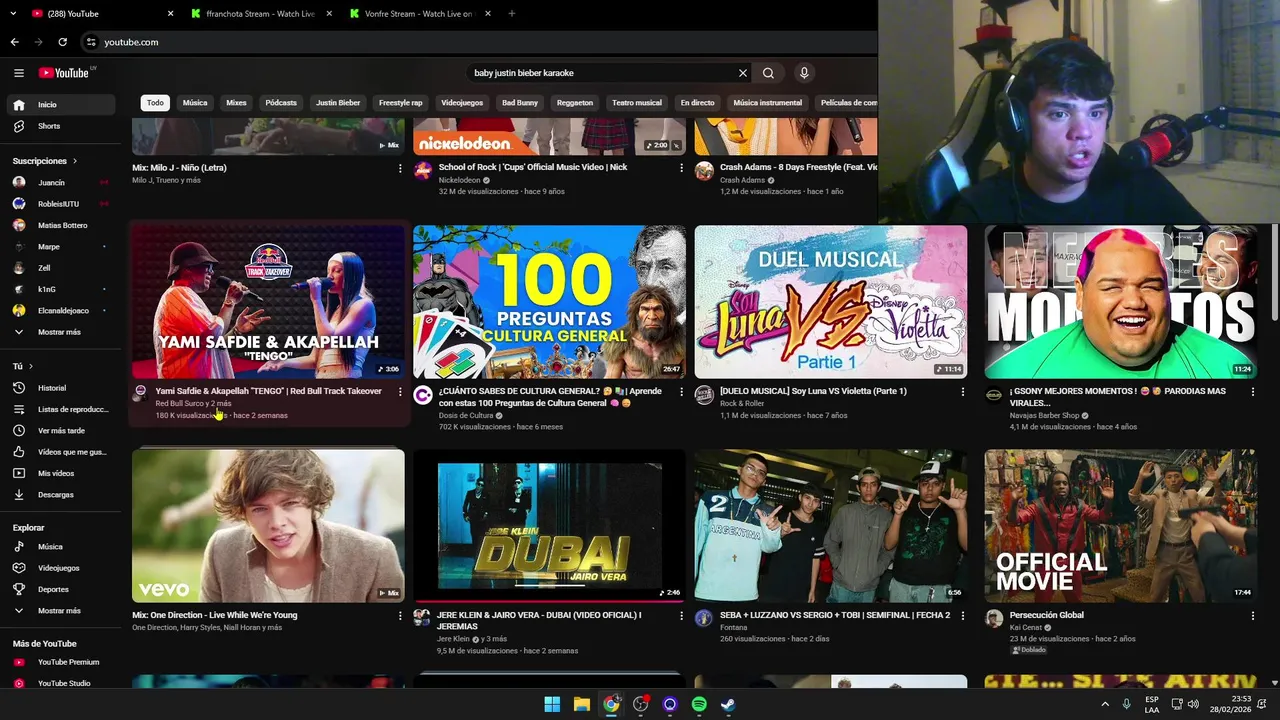Reload the page in Chrome
The image size is (1280, 720).
coord(62,42)
